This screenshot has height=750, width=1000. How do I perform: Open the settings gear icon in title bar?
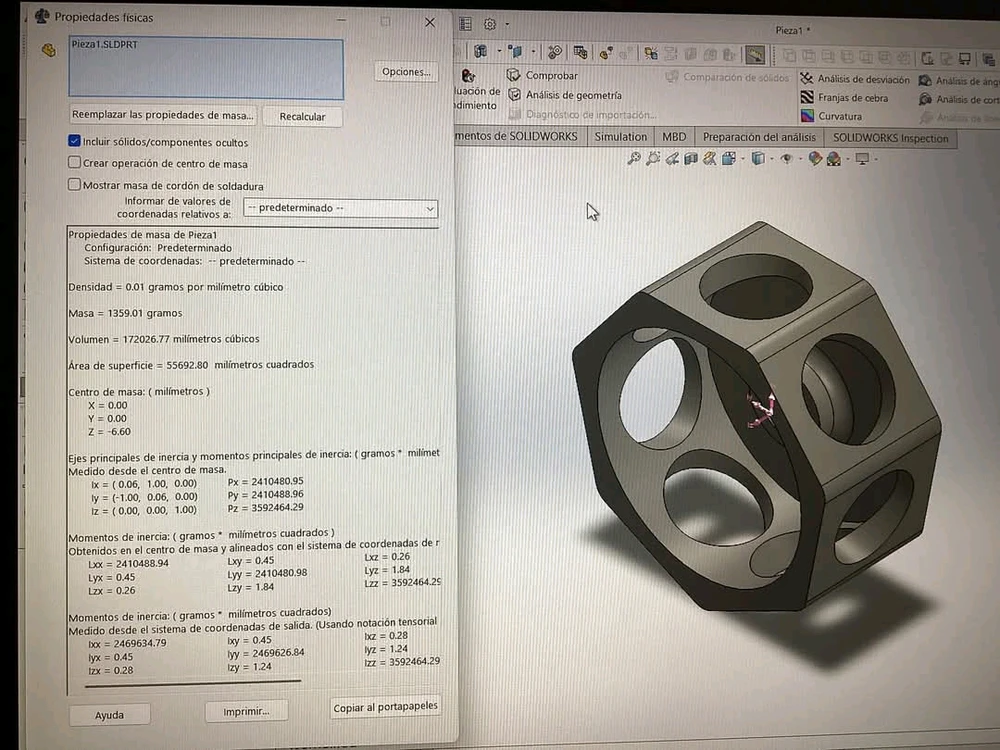[490, 24]
